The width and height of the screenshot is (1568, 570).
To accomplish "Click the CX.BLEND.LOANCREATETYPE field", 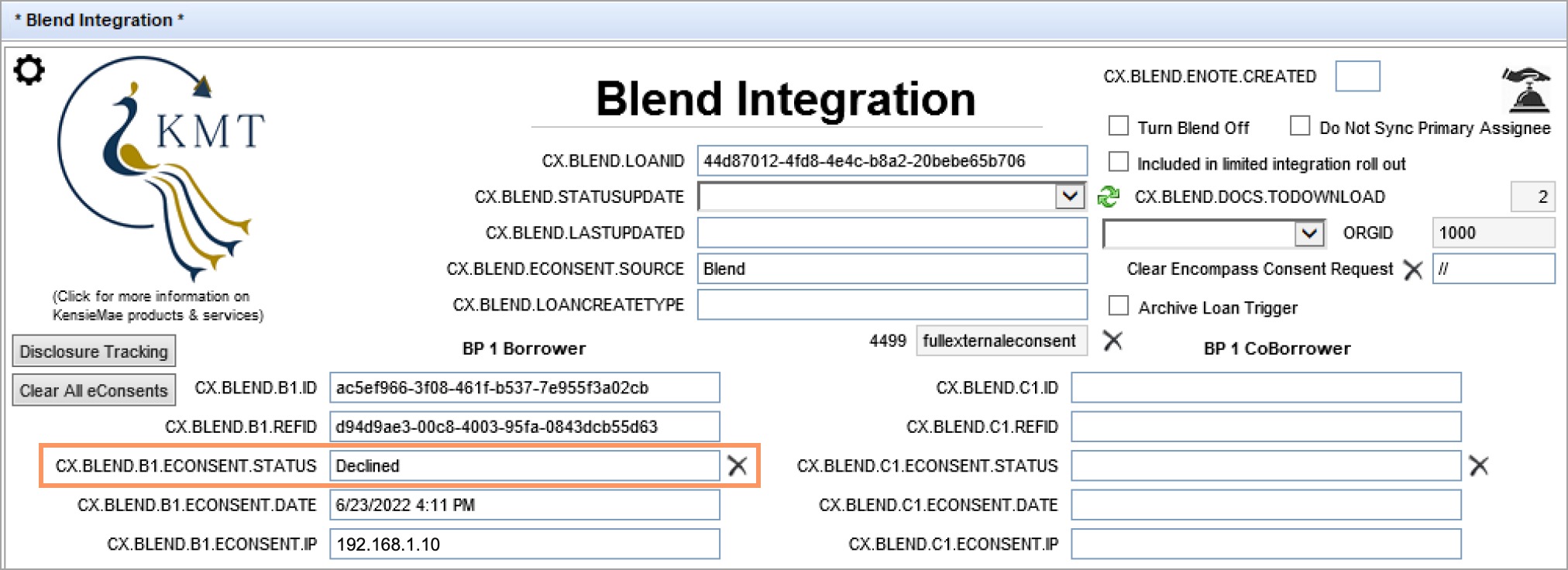I will pyautogui.click(x=892, y=304).
